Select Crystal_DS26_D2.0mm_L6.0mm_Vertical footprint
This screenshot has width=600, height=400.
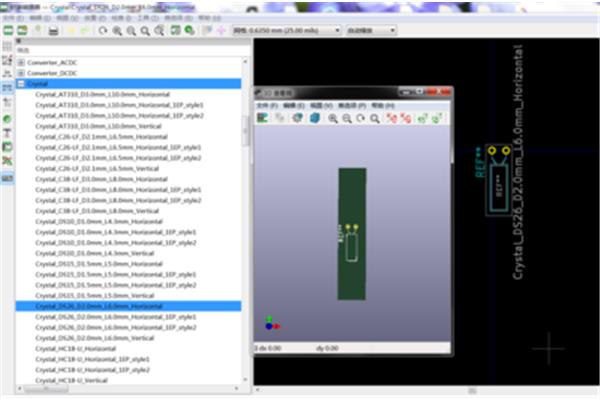pos(95,338)
